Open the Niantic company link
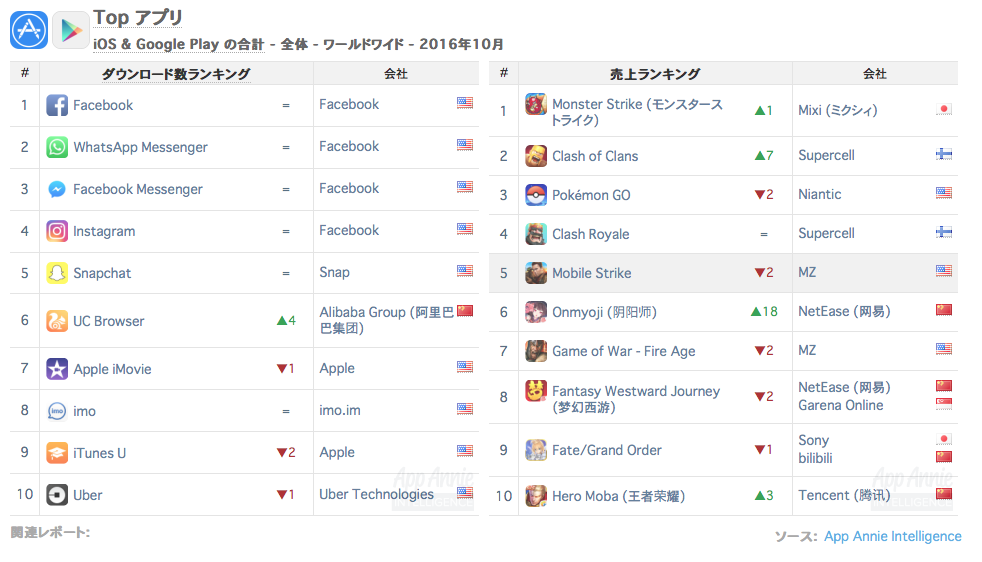This screenshot has width=982, height=562. pyautogui.click(x=819, y=194)
